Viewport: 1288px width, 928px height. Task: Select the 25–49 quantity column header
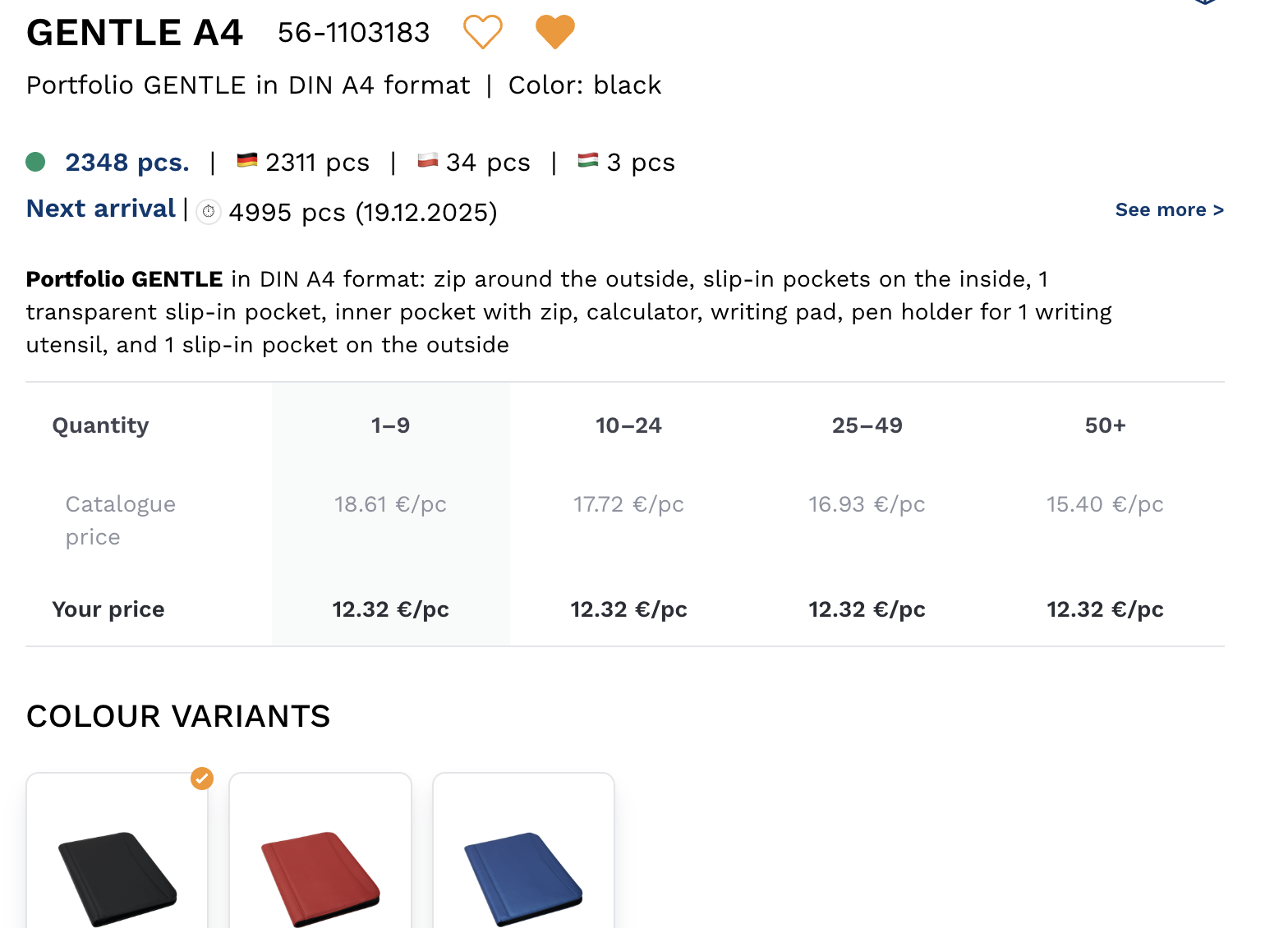[867, 425]
